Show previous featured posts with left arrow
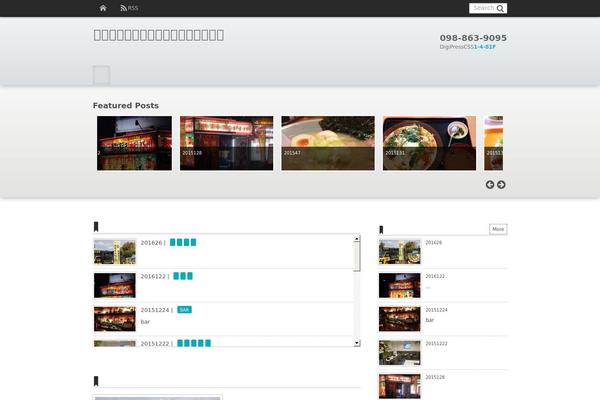 tap(490, 184)
